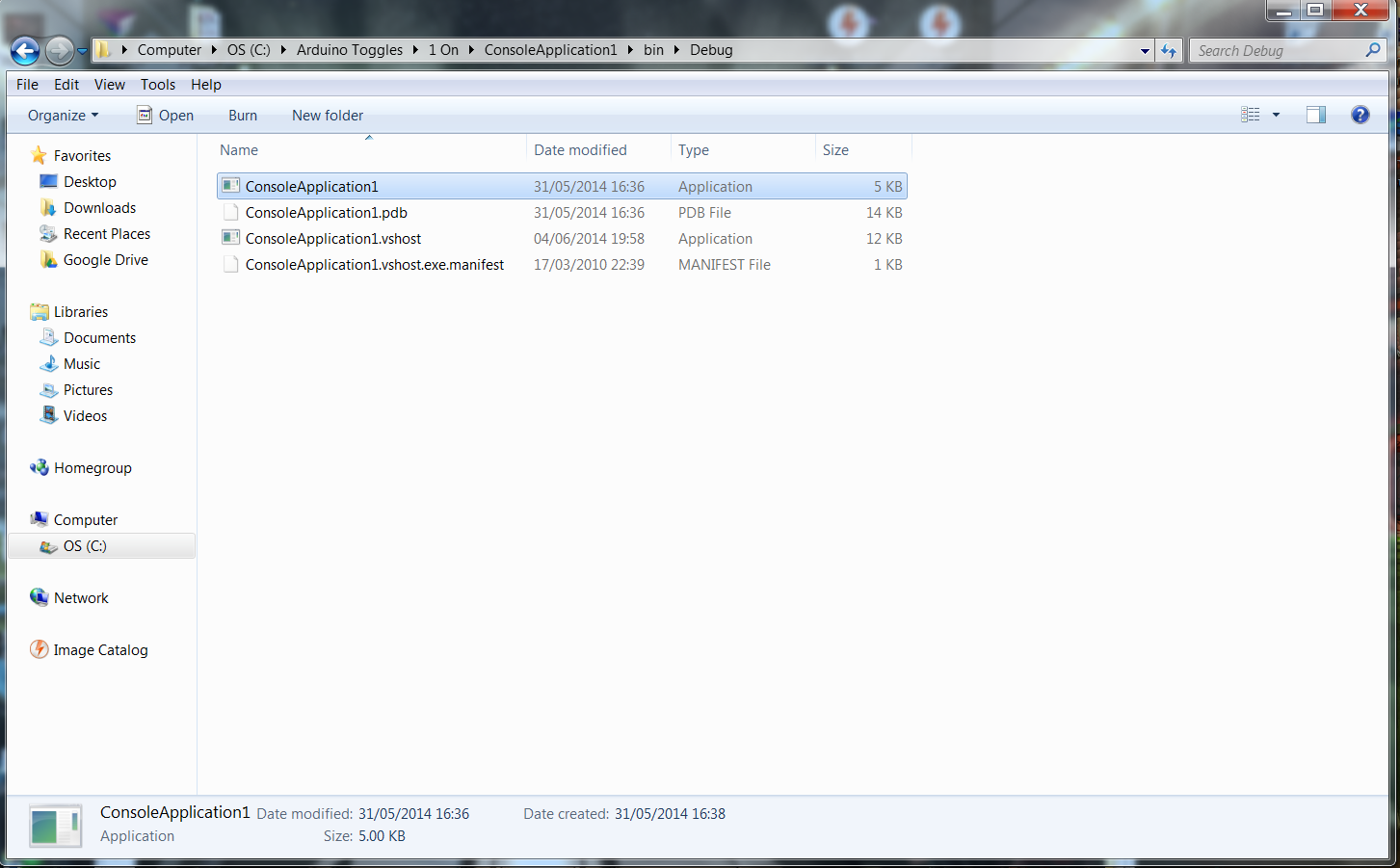Expand the address bar history dropdown
This screenshot has width=1400, height=868.
(1145, 51)
